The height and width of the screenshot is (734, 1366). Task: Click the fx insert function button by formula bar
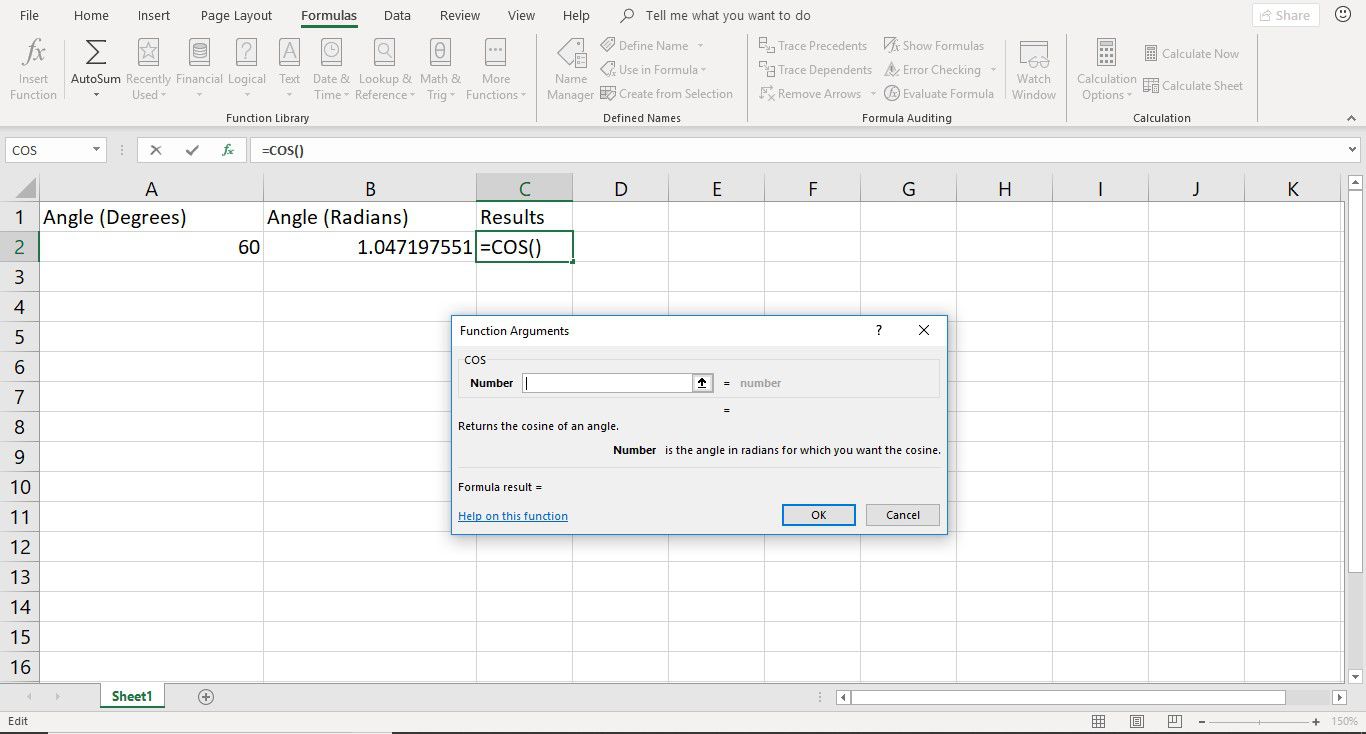click(228, 150)
